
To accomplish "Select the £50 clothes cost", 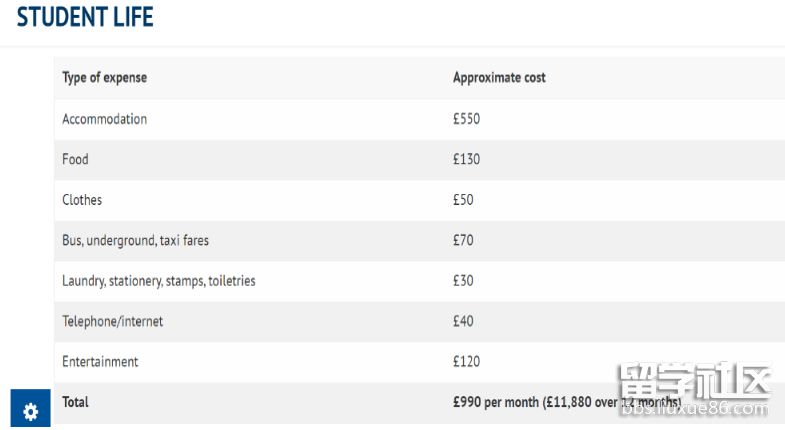I will click(463, 200).
